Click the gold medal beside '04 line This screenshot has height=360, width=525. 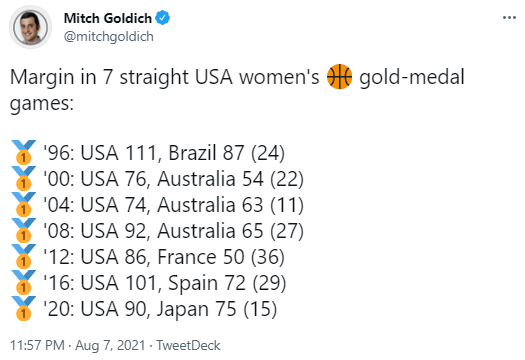coord(23,204)
